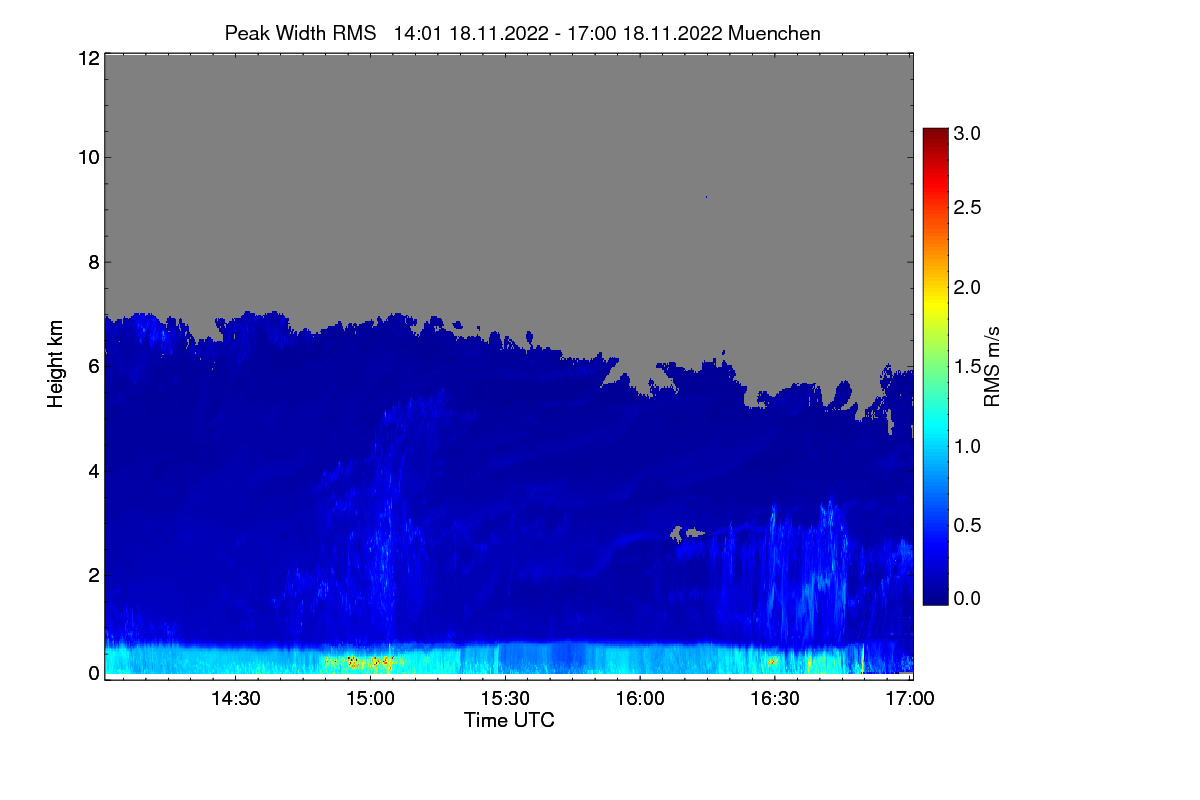1200x800 pixels.
Task: Click the colorbar value 0.5
Action: (x=967, y=525)
